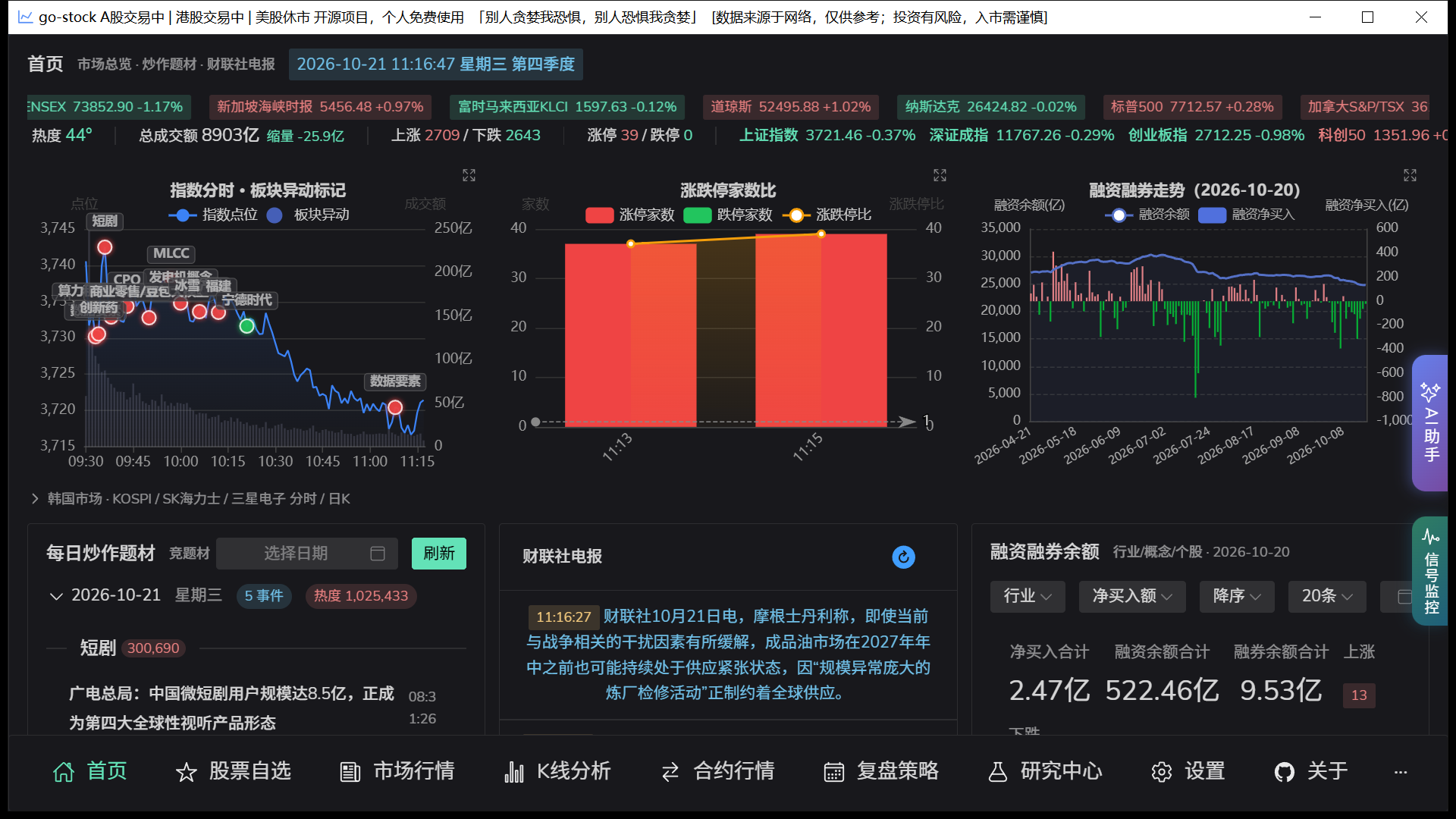Open the 短剧 topic heading
This screenshot has height=819, width=1456.
click(x=98, y=648)
